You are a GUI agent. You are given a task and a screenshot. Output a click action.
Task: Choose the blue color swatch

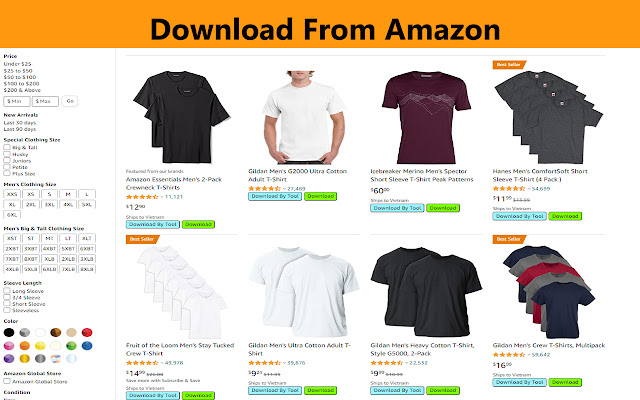[87, 346]
